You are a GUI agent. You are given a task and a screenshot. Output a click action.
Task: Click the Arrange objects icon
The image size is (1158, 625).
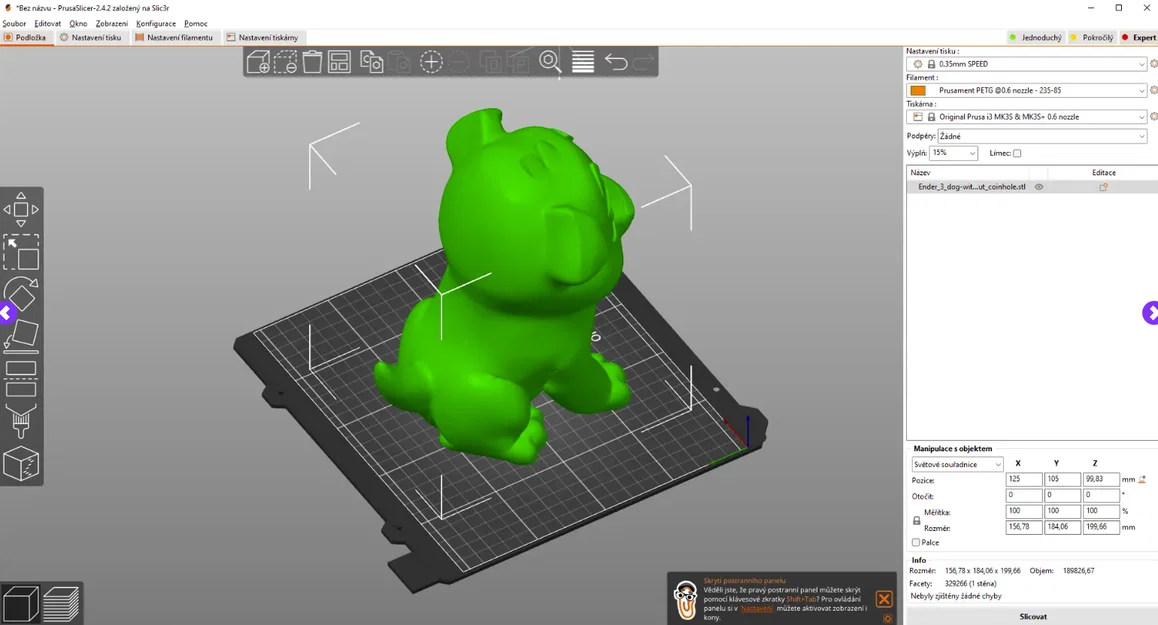[339, 61]
